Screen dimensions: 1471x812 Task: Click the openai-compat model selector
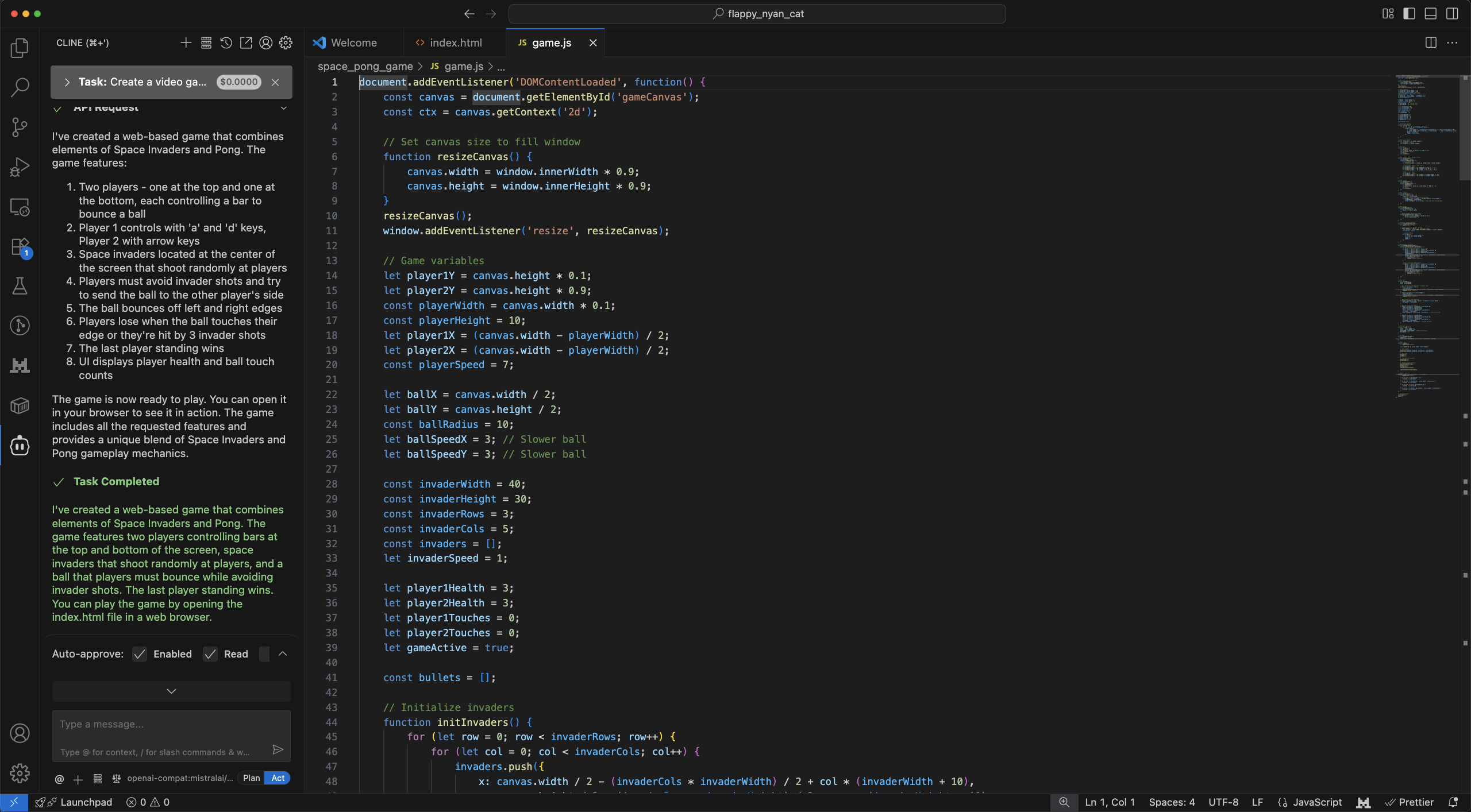click(x=179, y=778)
